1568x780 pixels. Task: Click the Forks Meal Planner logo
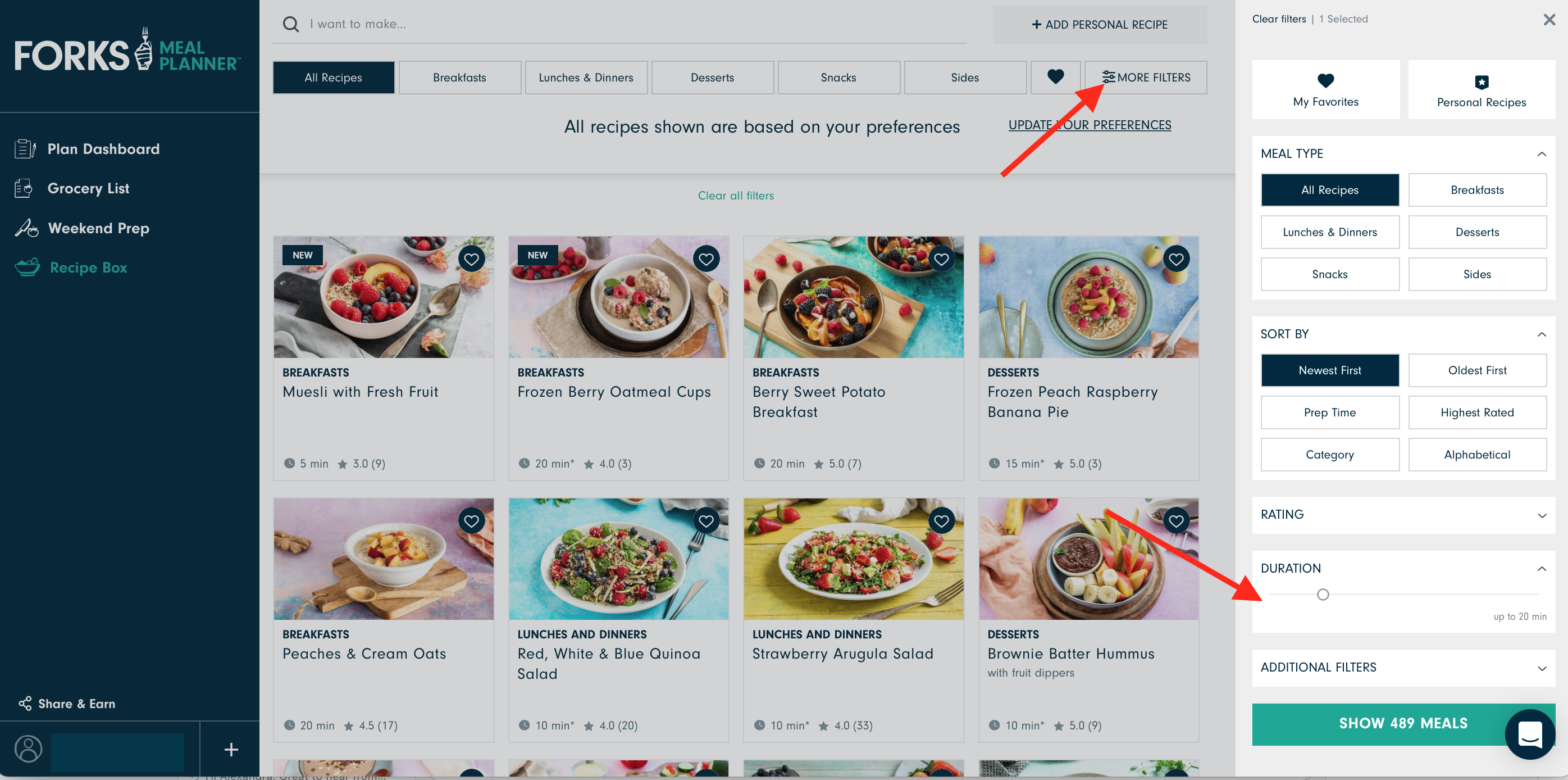tap(128, 50)
